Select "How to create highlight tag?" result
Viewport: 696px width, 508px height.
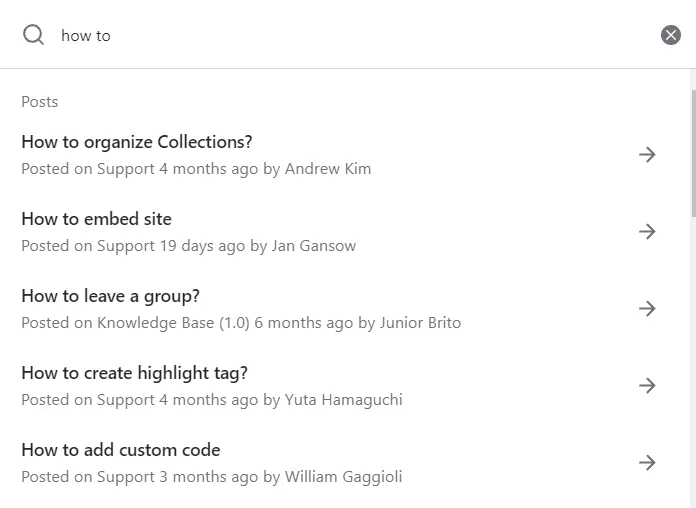(135, 373)
